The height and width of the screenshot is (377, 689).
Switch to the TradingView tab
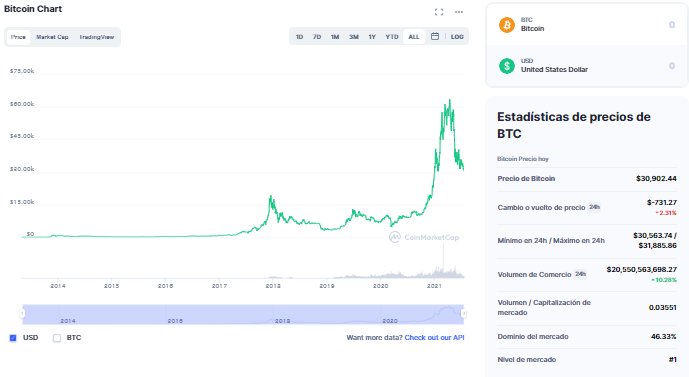[x=97, y=37]
